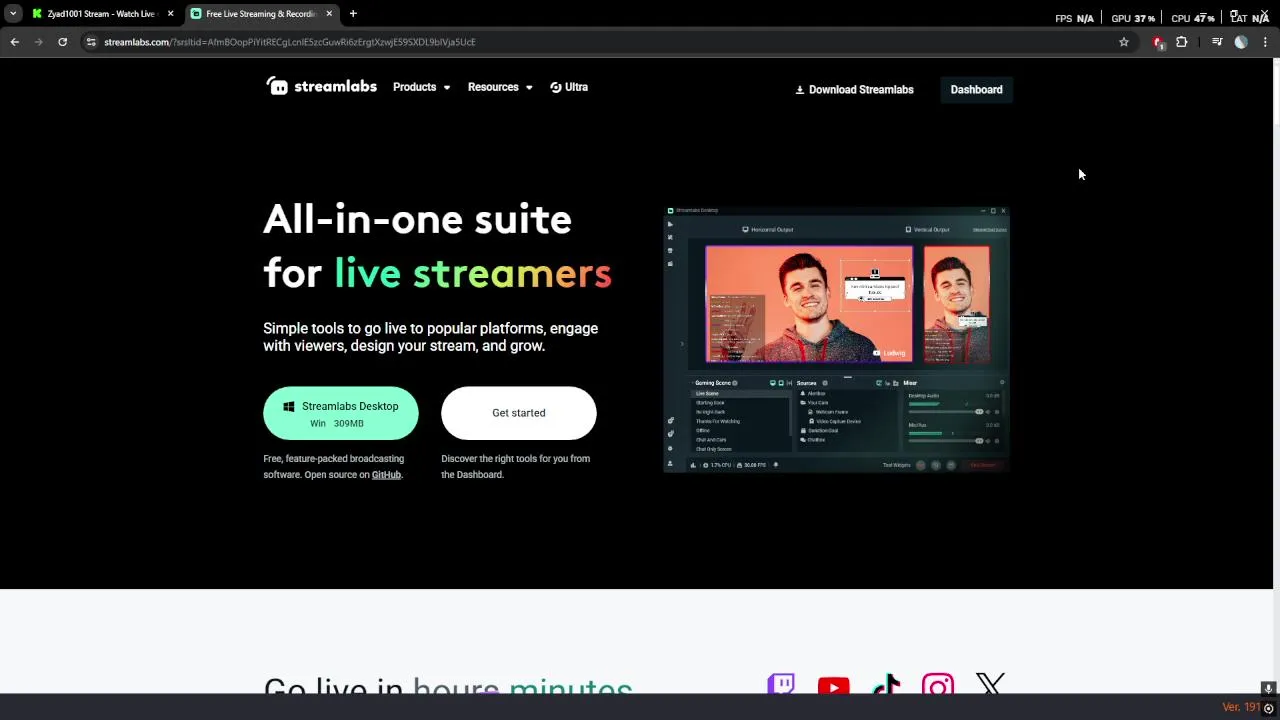Open the GitHub link
The height and width of the screenshot is (720, 1280).
tap(386, 475)
